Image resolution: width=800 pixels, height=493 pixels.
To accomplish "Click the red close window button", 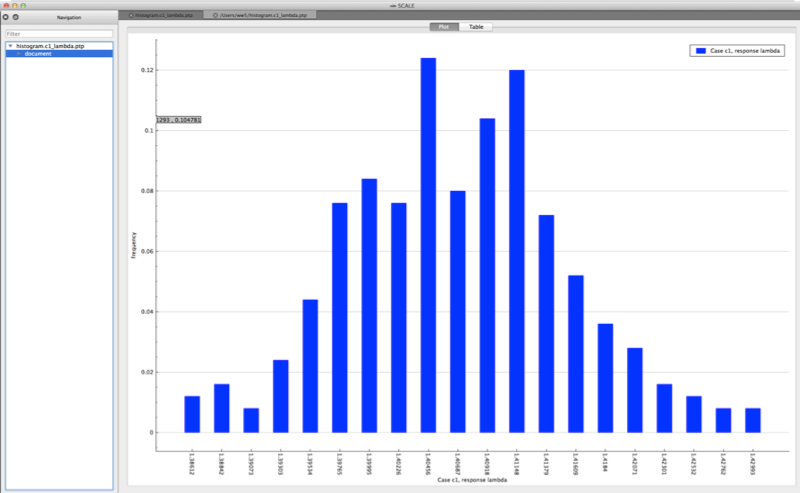I will pyautogui.click(x=5, y=5).
